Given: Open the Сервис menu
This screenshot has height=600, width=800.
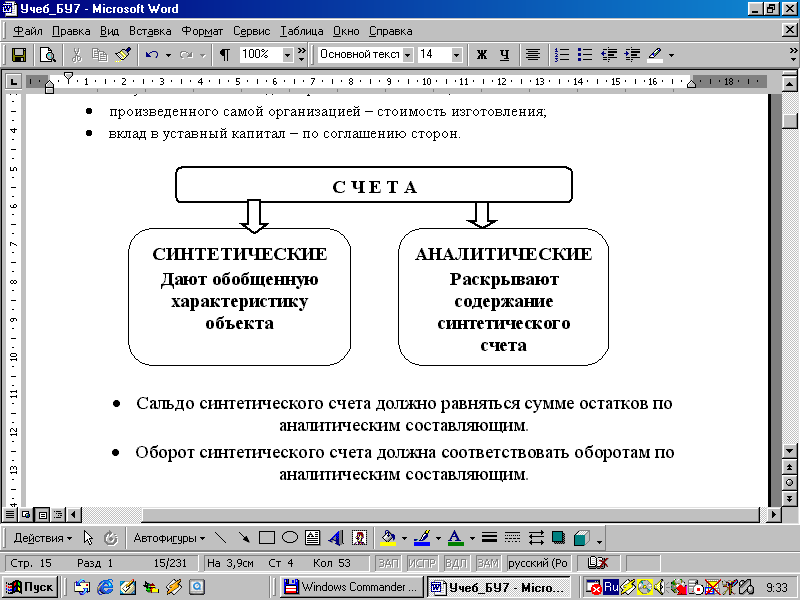Looking at the screenshot, I should click(x=252, y=31).
